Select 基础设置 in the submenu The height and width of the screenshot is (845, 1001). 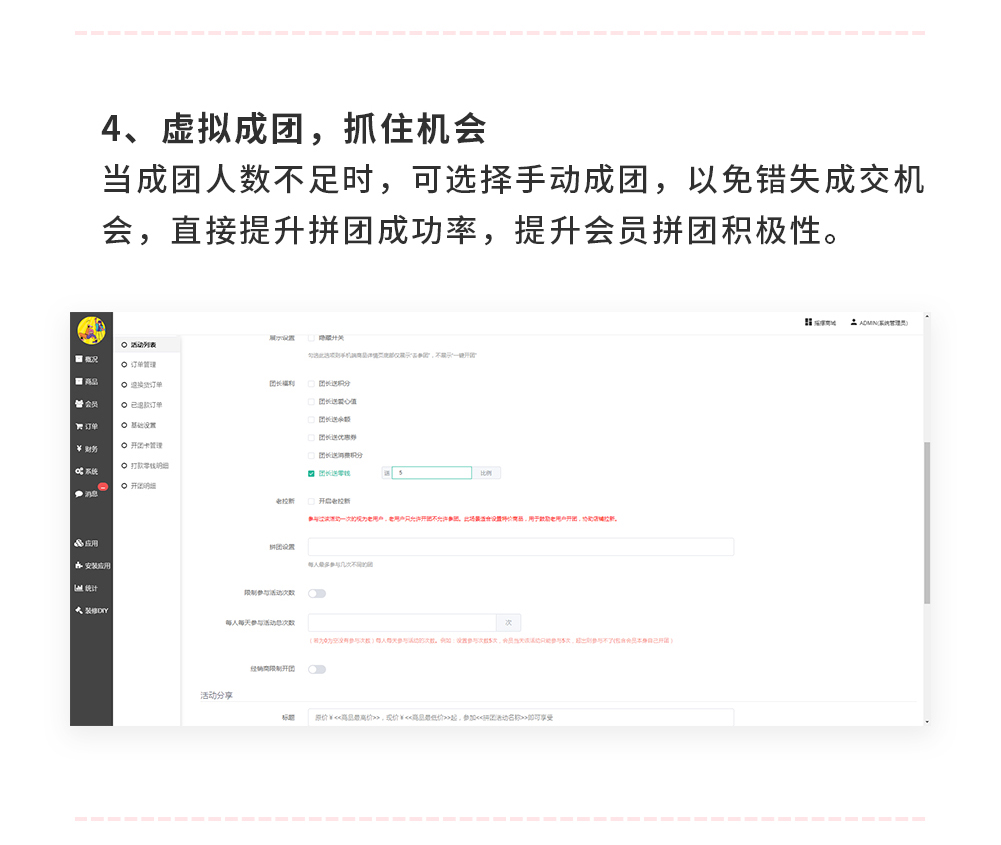tap(143, 425)
